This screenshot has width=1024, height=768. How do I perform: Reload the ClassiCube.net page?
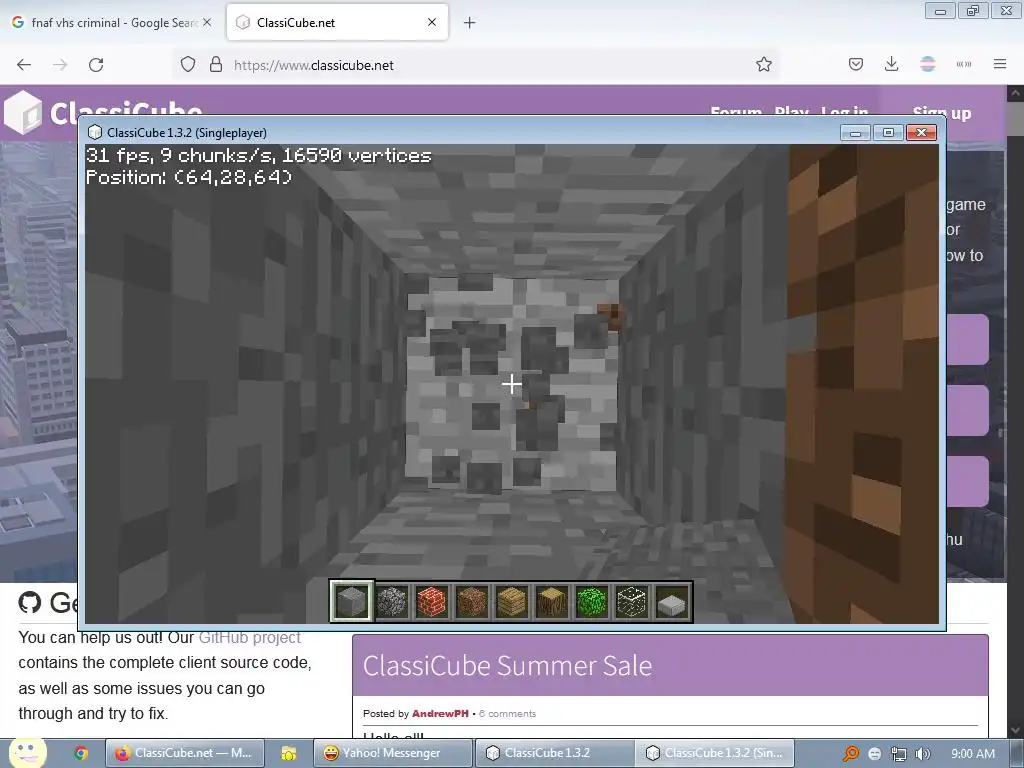click(x=96, y=65)
